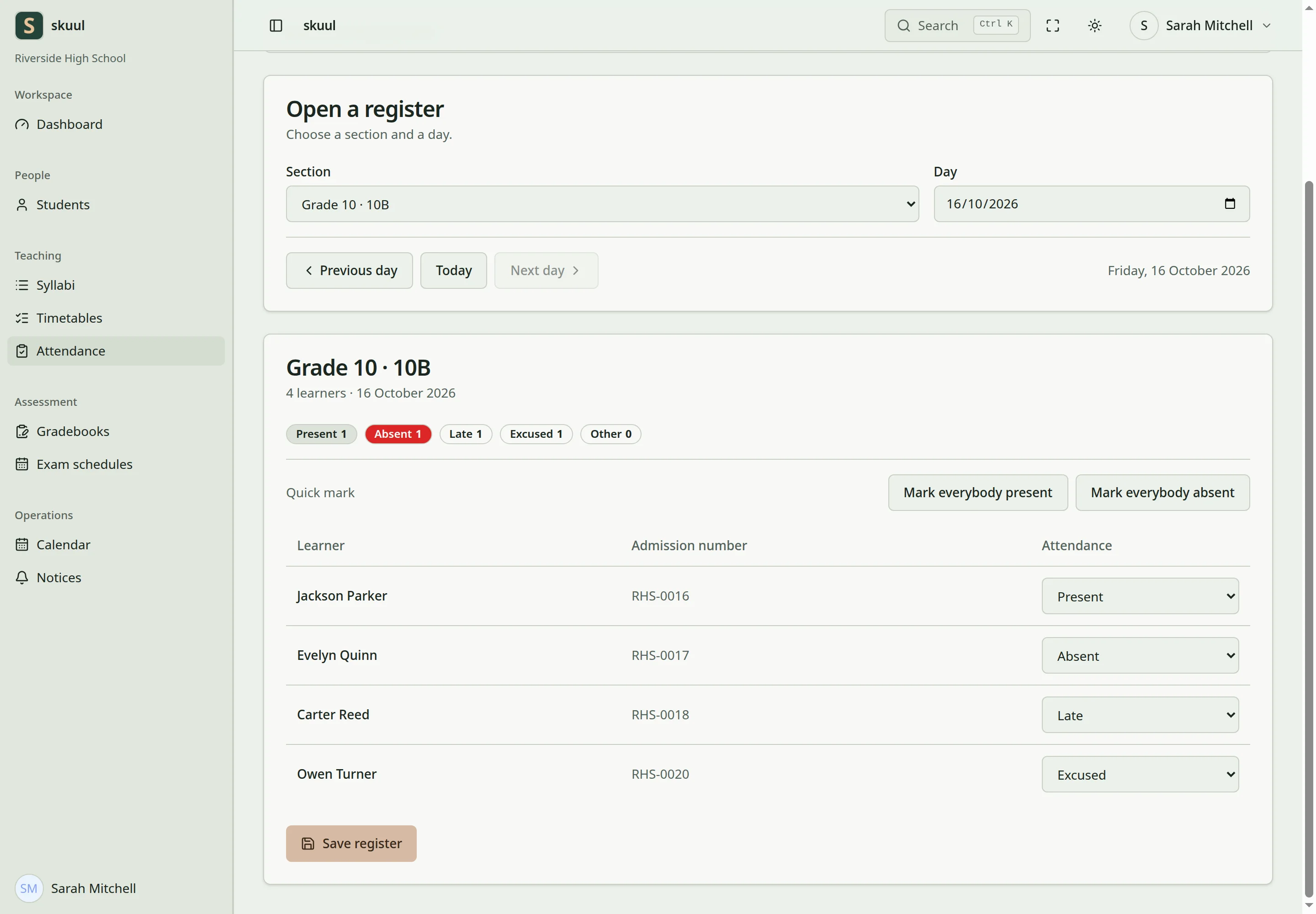Click the Students person icon
Viewport: 1316px width, 914px height.
[22, 204]
